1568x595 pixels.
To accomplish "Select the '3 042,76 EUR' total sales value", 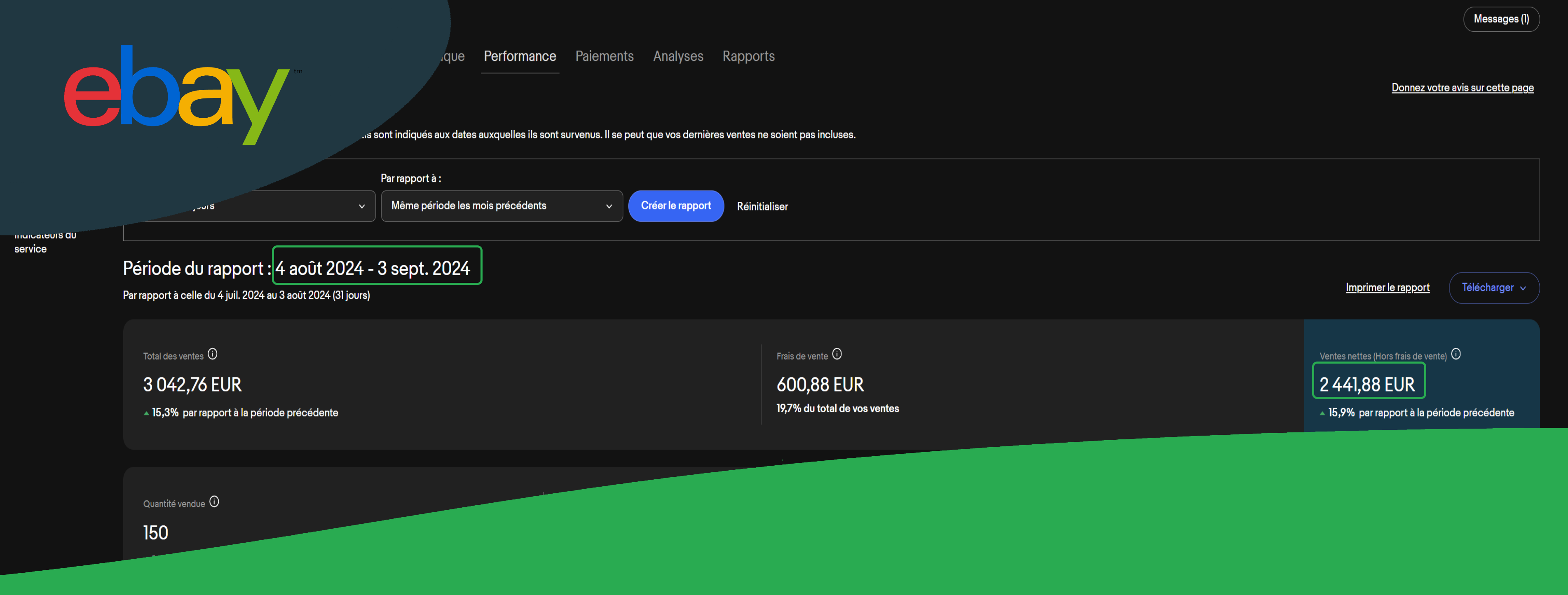I will [x=192, y=385].
